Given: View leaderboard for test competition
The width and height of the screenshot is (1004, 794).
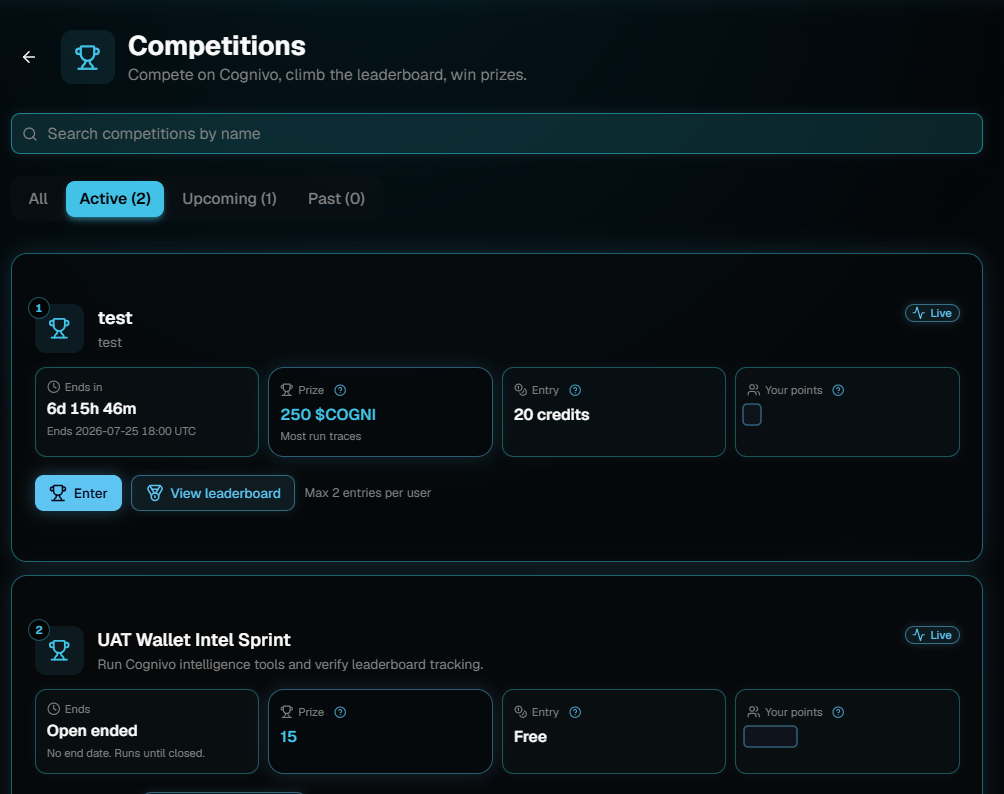Looking at the screenshot, I should (x=213, y=493).
